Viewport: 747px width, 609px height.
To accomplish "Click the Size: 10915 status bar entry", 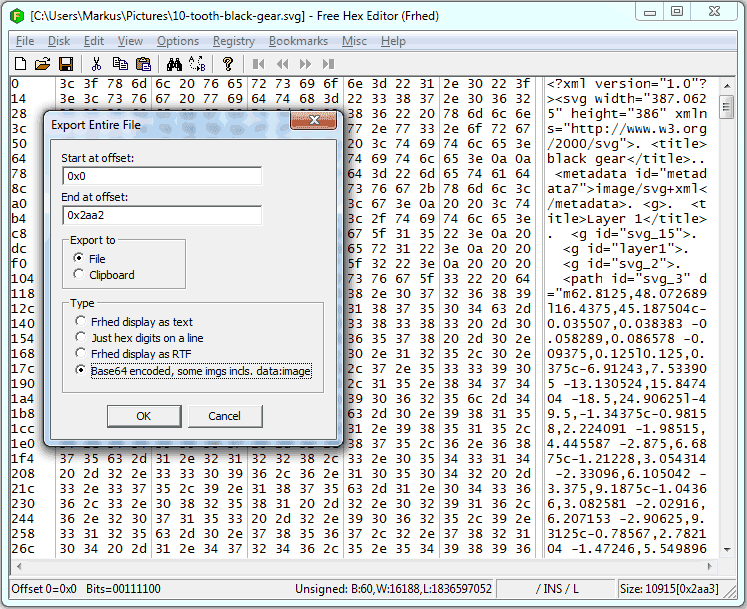I will [669, 589].
